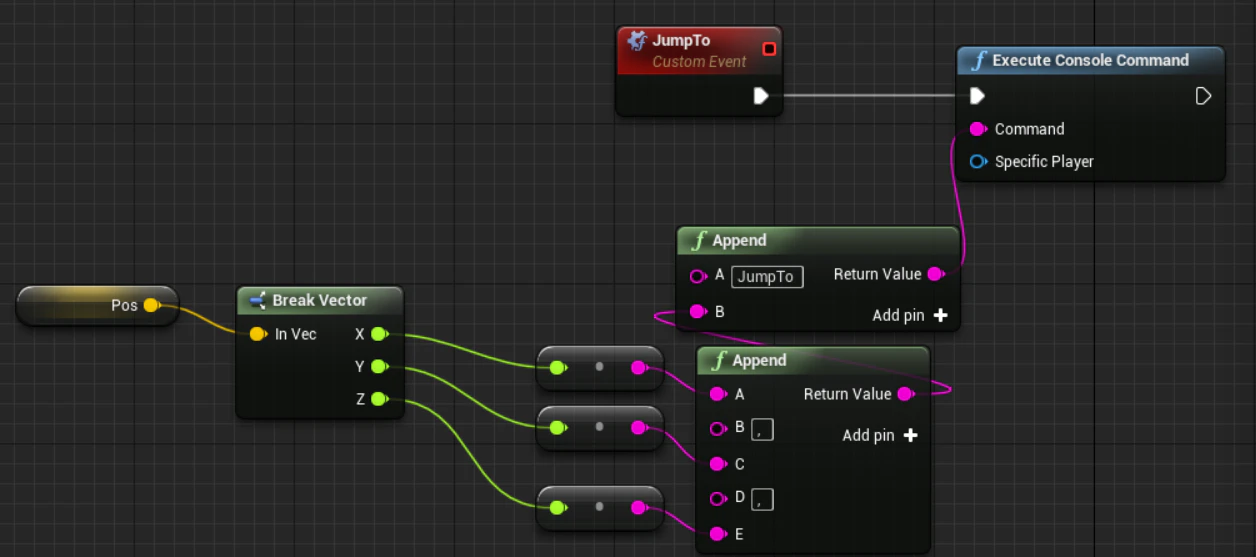This screenshot has width=1256, height=557.
Task: Click the function icon on Execute Console Command
Action: (x=978, y=60)
